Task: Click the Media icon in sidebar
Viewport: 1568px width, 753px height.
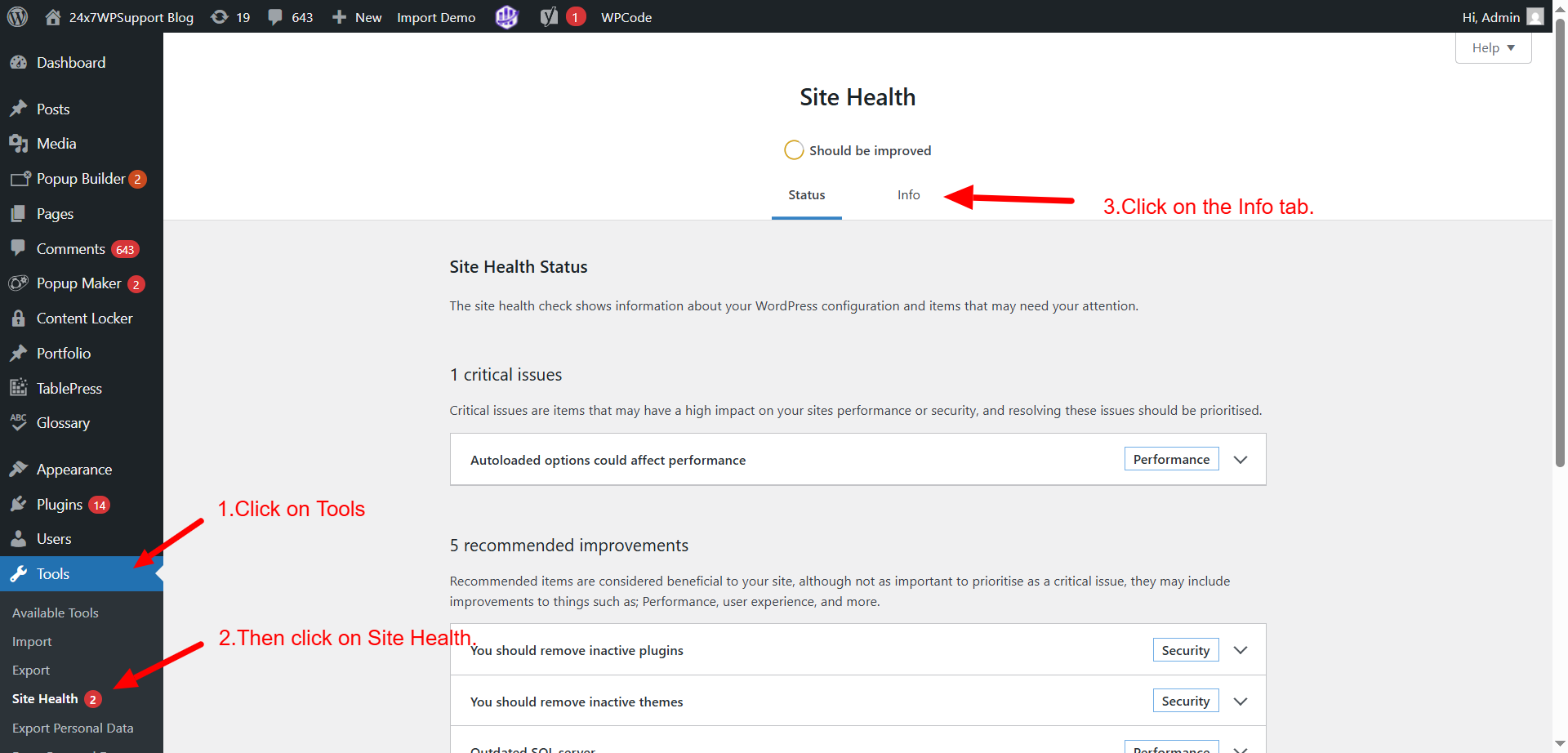Action: click(19, 144)
